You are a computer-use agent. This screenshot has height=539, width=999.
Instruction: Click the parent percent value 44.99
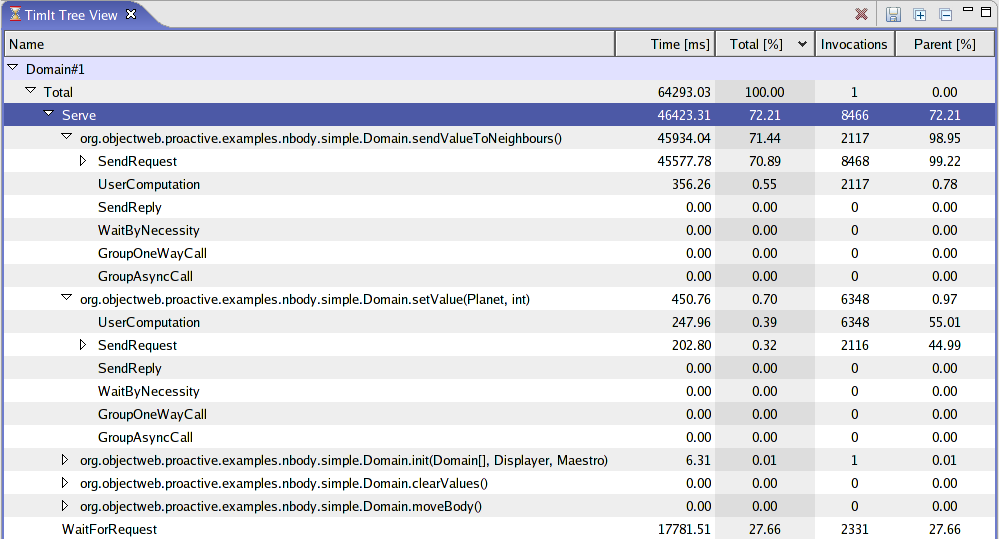tap(944, 345)
